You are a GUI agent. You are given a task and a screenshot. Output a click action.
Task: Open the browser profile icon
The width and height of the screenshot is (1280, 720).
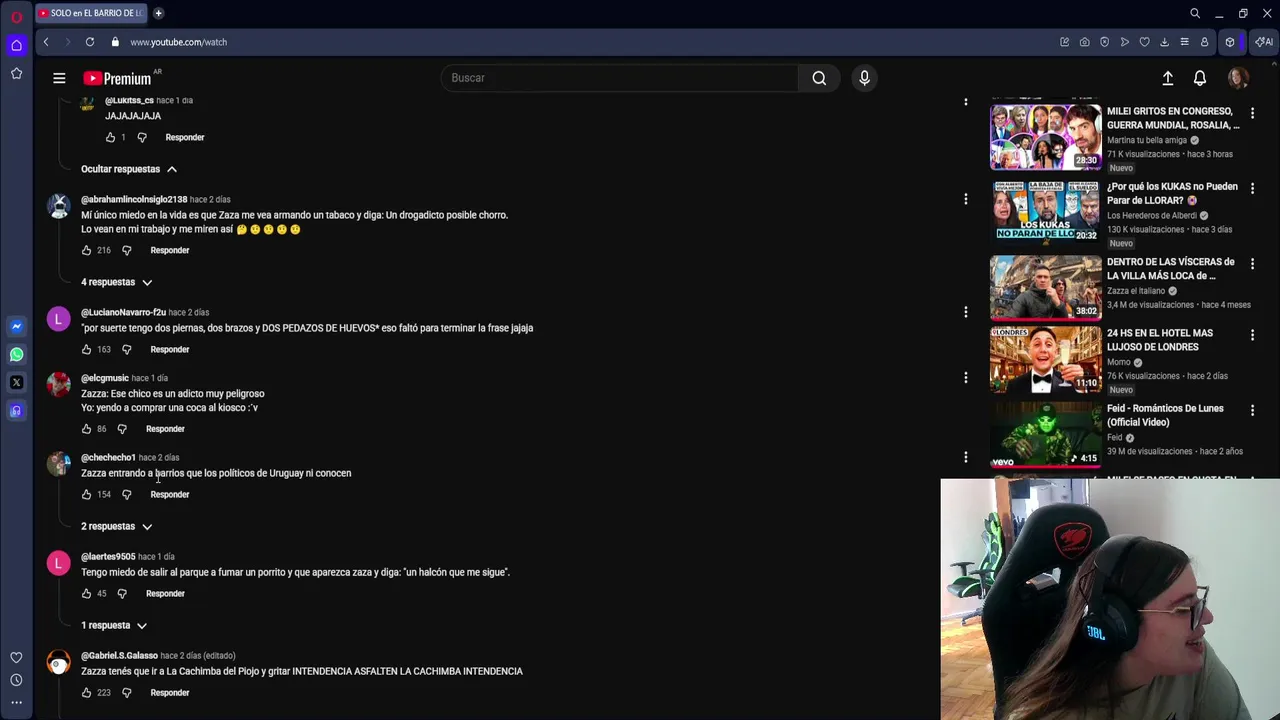pyautogui.click(x=1205, y=42)
